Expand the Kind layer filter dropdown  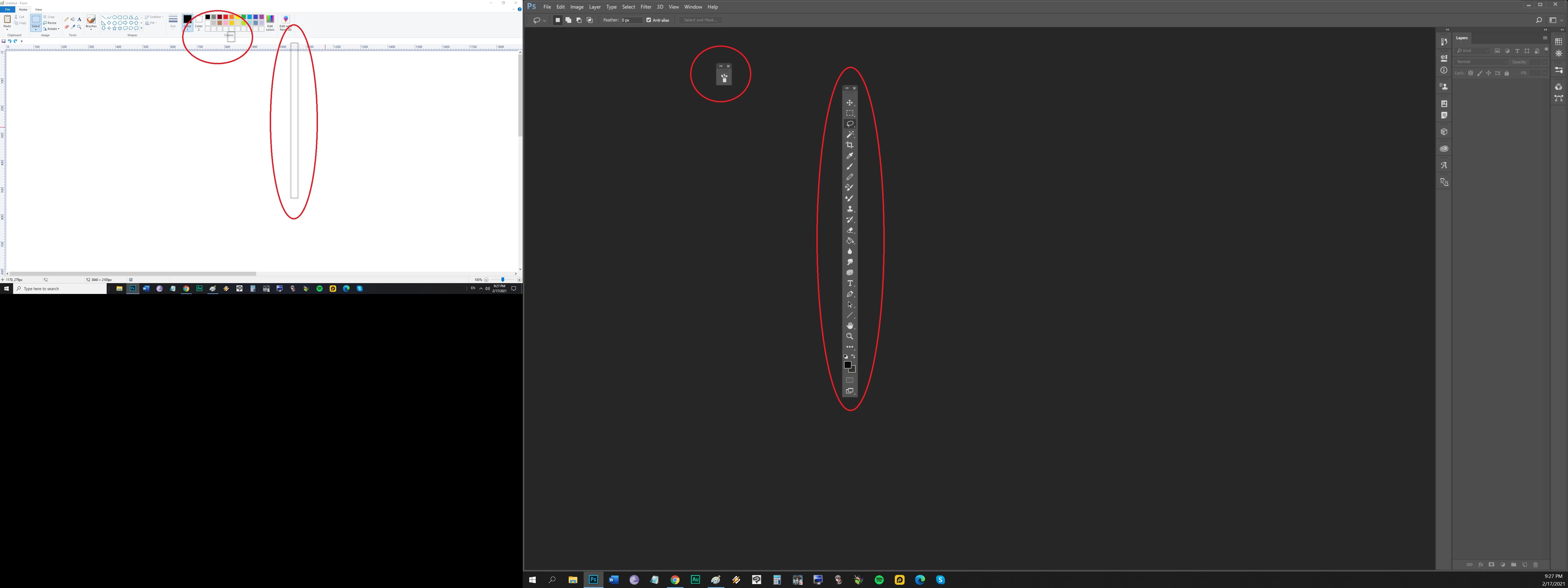click(x=1473, y=51)
